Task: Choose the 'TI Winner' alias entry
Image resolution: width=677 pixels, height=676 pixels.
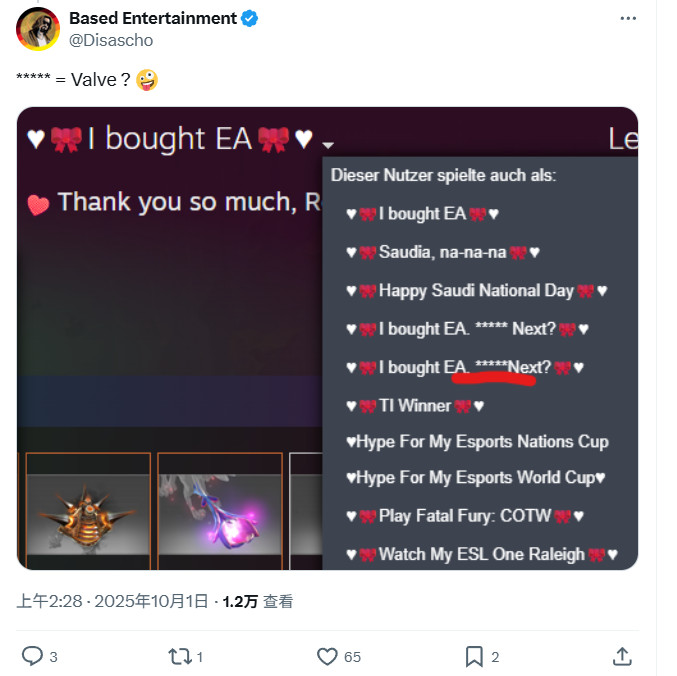Action: click(x=414, y=405)
